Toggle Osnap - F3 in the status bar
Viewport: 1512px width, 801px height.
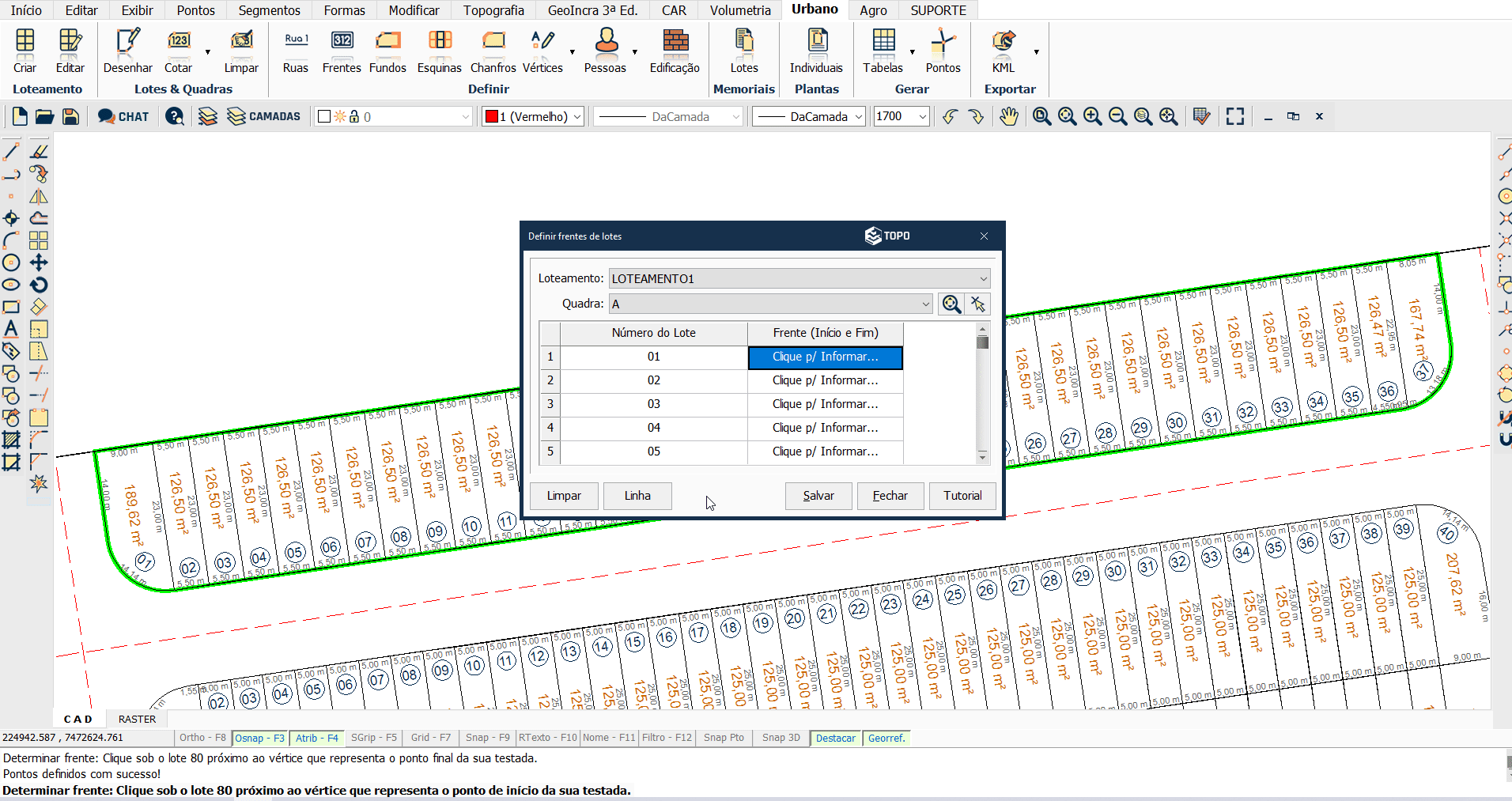259,738
